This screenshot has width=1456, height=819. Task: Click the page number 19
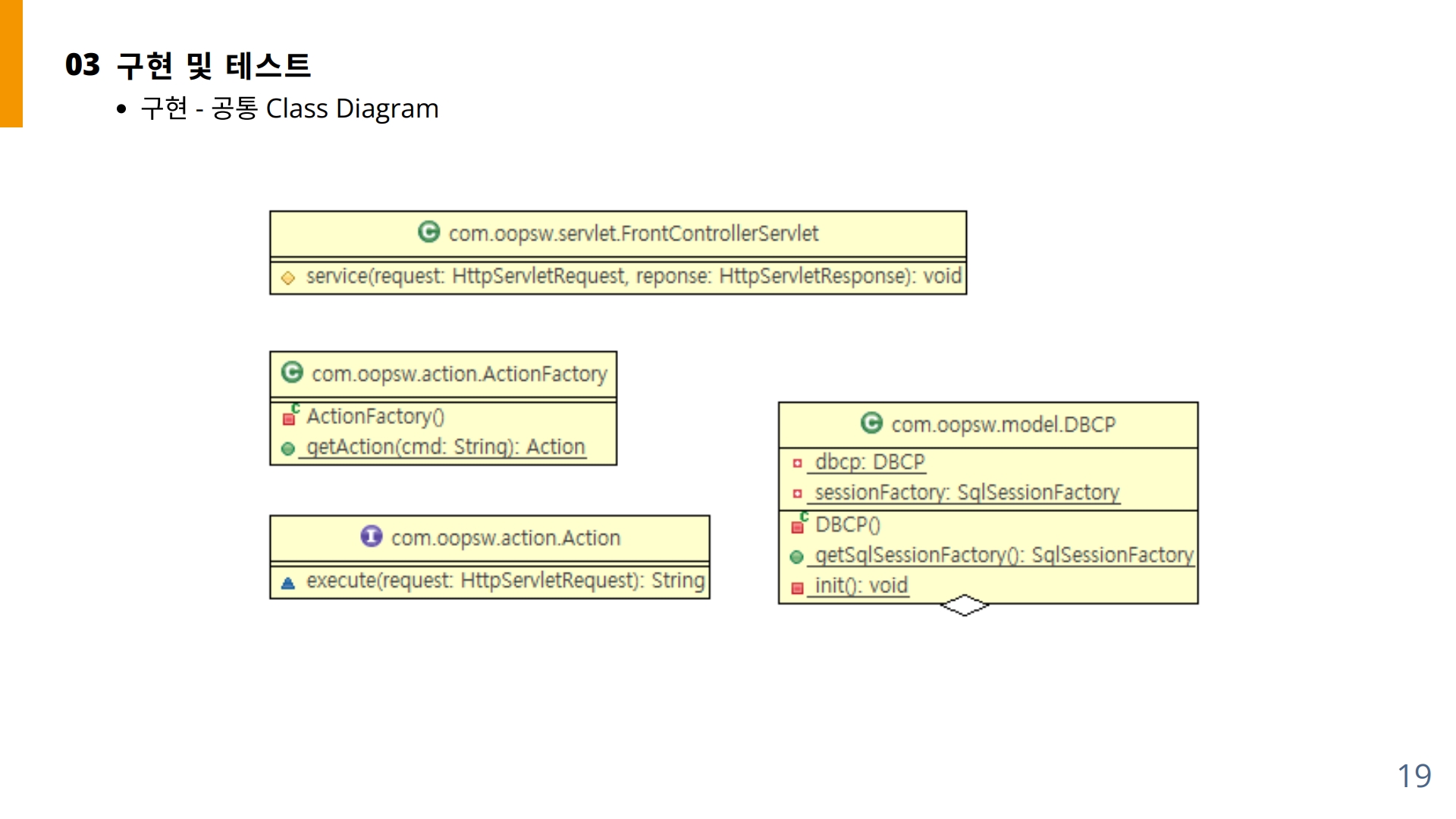point(1414,776)
